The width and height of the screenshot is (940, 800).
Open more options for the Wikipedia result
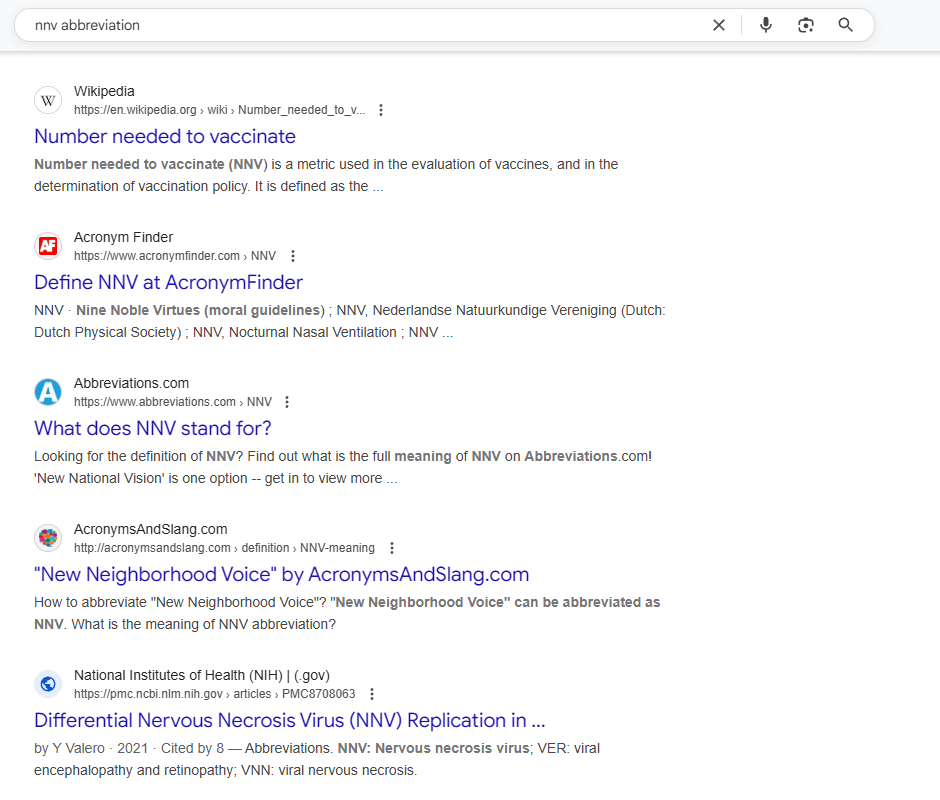click(x=381, y=110)
